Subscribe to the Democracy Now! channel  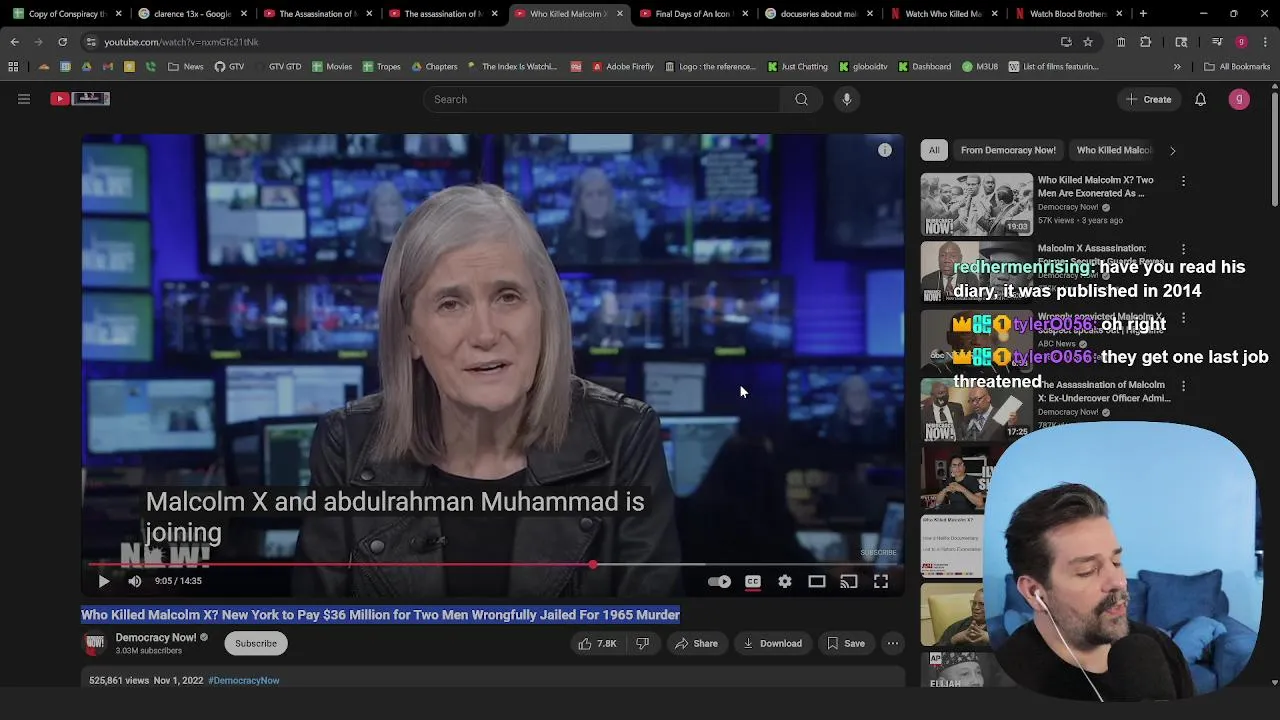click(x=256, y=643)
